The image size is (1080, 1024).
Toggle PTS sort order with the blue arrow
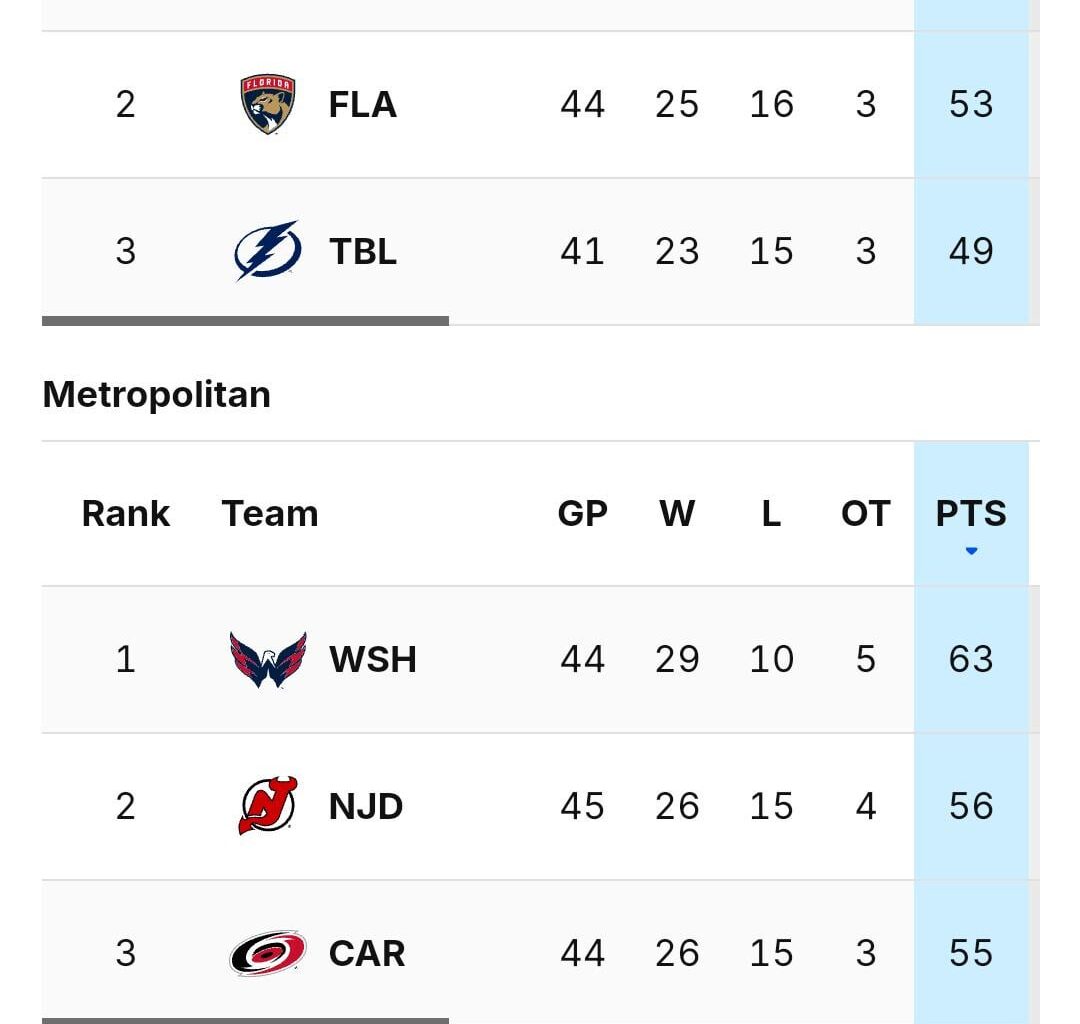pyautogui.click(x=969, y=549)
